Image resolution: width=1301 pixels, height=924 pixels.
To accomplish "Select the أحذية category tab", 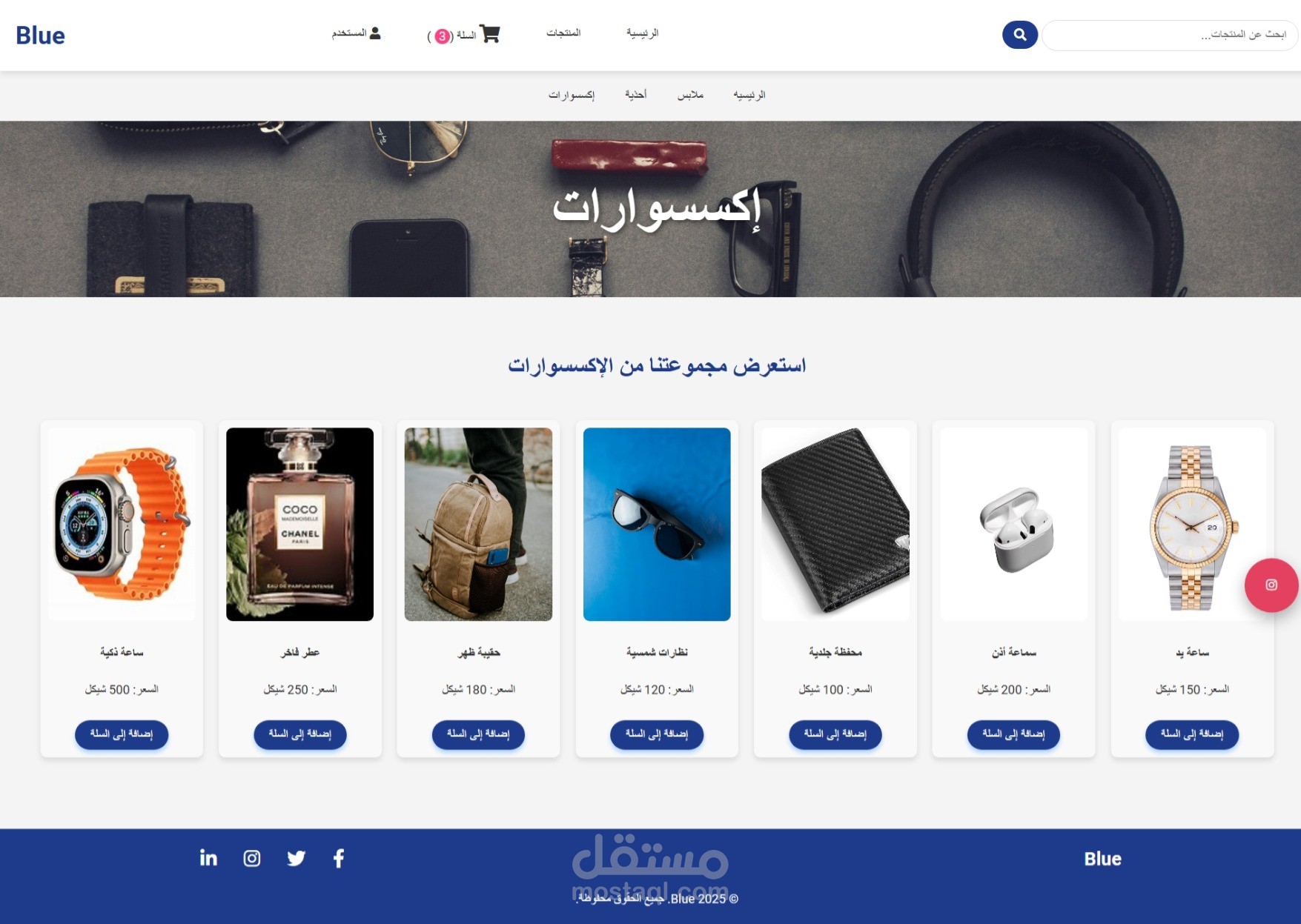I will click(x=635, y=95).
